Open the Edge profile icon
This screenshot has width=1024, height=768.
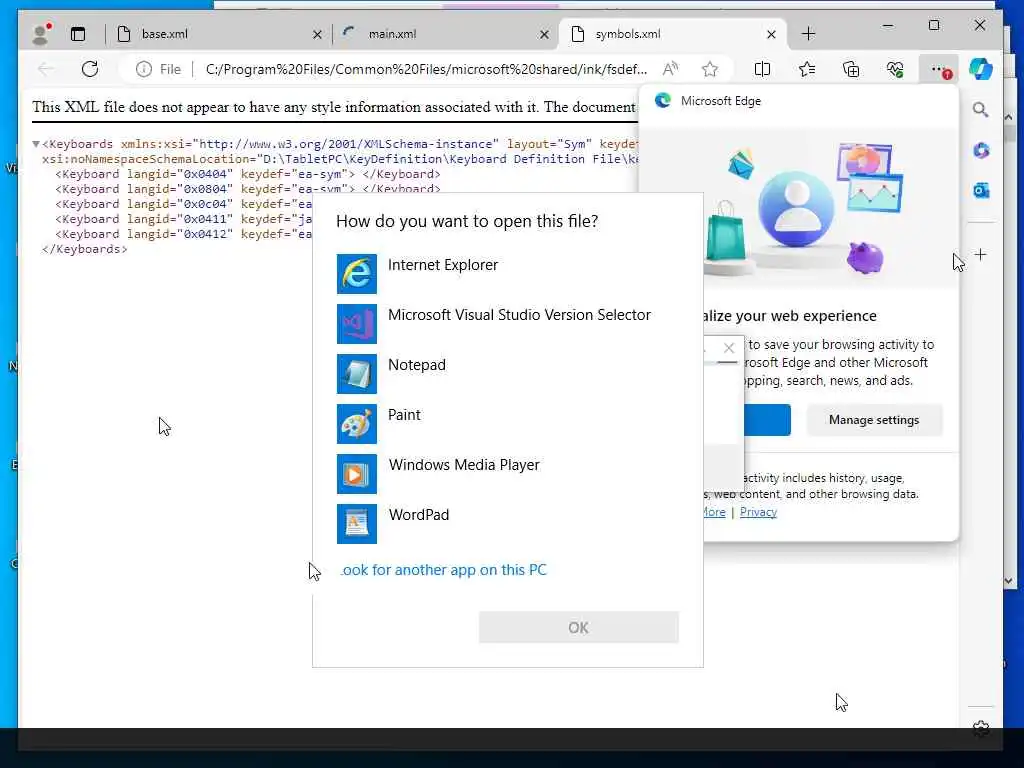pos(42,34)
